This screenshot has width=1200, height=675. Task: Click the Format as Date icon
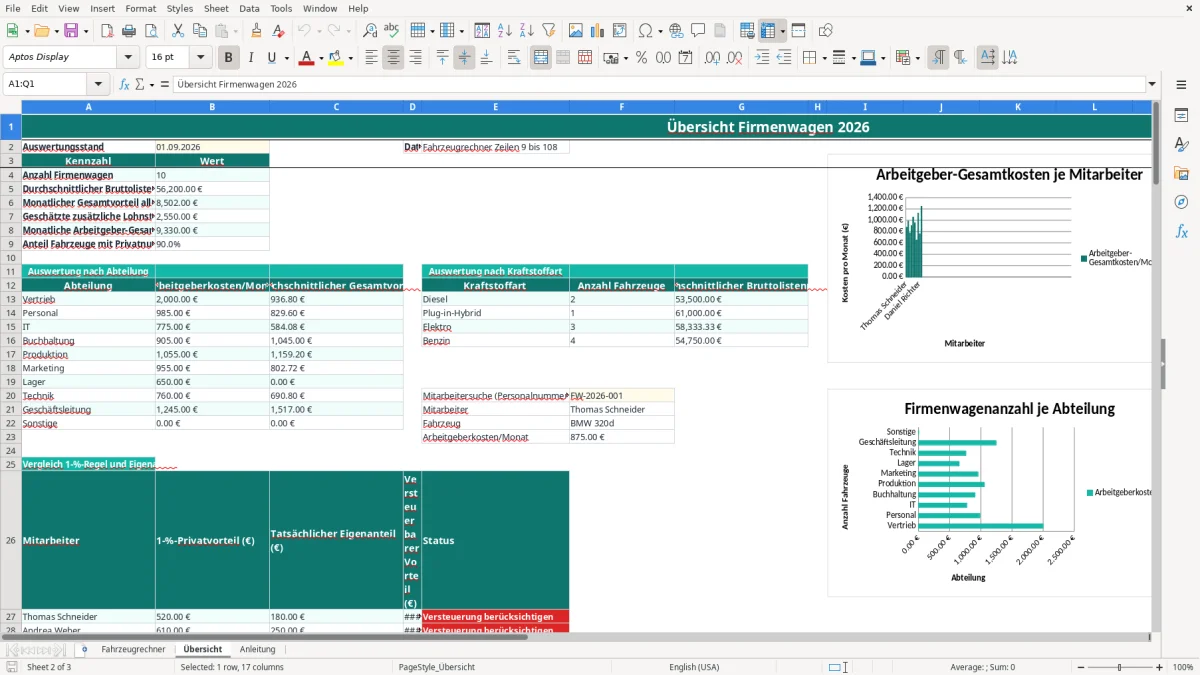pyautogui.click(x=685, y=58)
